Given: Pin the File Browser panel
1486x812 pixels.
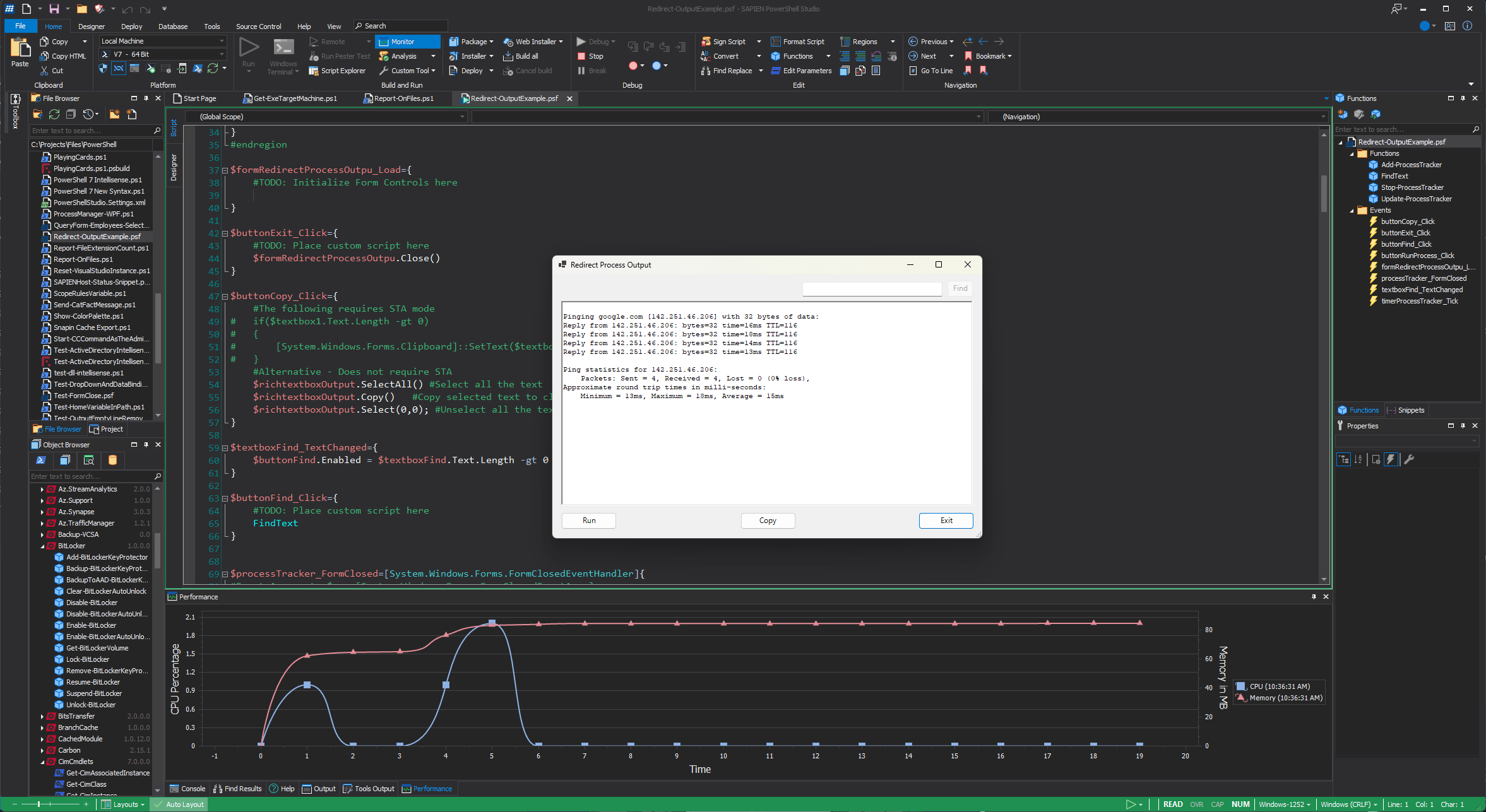Looking at the screenshot, I should 146,98.
